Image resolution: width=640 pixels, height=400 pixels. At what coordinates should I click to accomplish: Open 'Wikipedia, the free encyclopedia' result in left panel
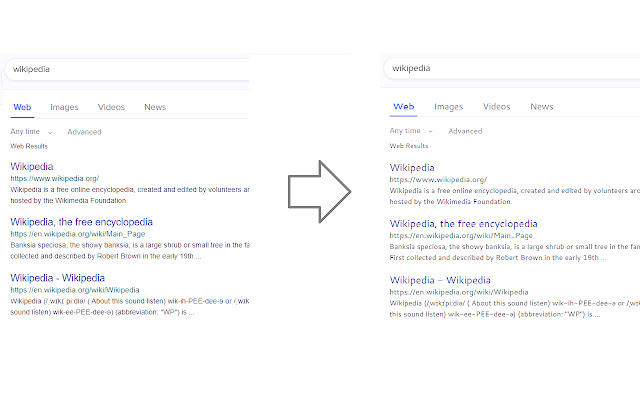click(81, 222)
